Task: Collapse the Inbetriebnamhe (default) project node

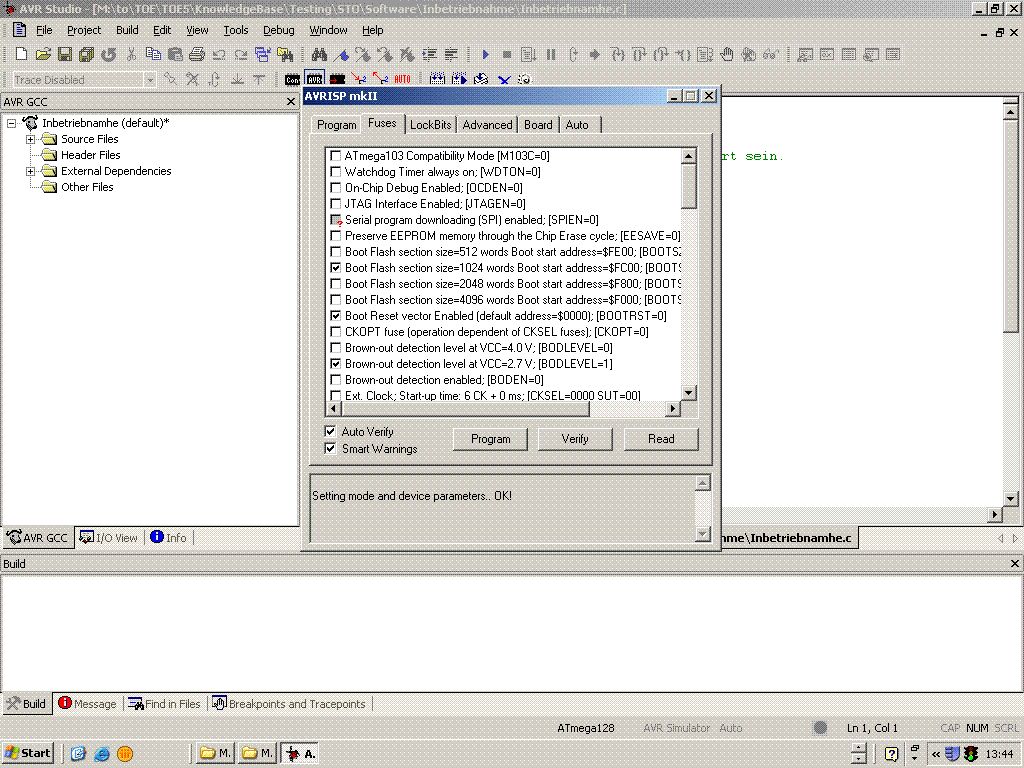Action: tap(12, 123)
